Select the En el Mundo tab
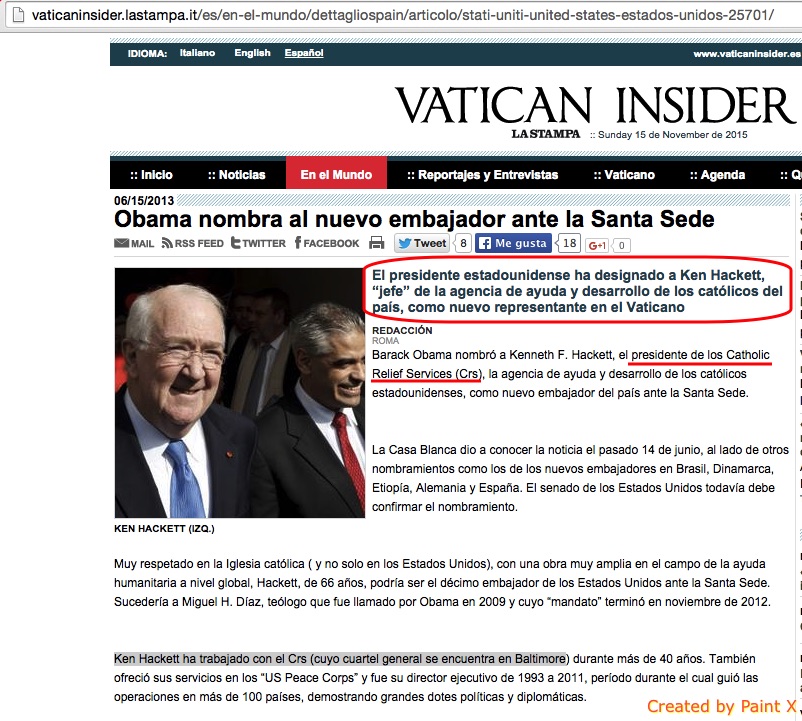Viewport: 802px width, 721px height. (x=336, y=174)
